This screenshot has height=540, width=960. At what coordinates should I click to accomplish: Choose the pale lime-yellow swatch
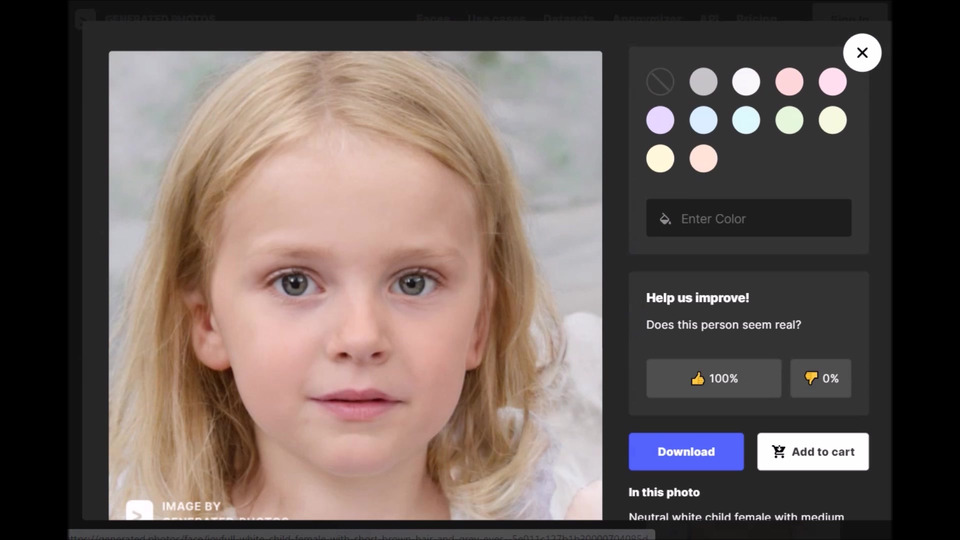coord(833,120)
